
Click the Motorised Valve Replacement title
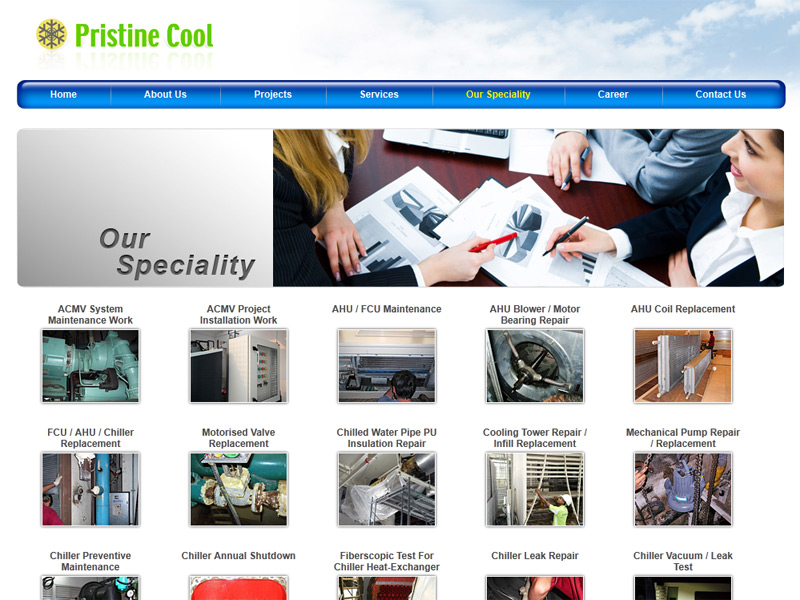pos(238,438)
